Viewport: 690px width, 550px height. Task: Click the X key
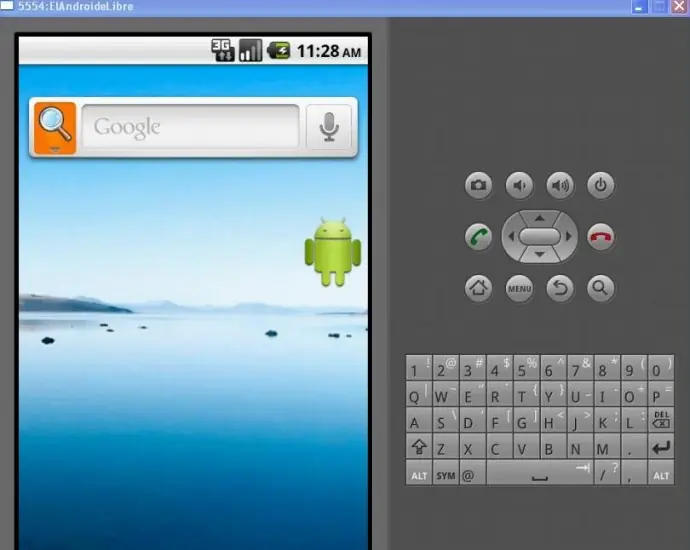473,447
